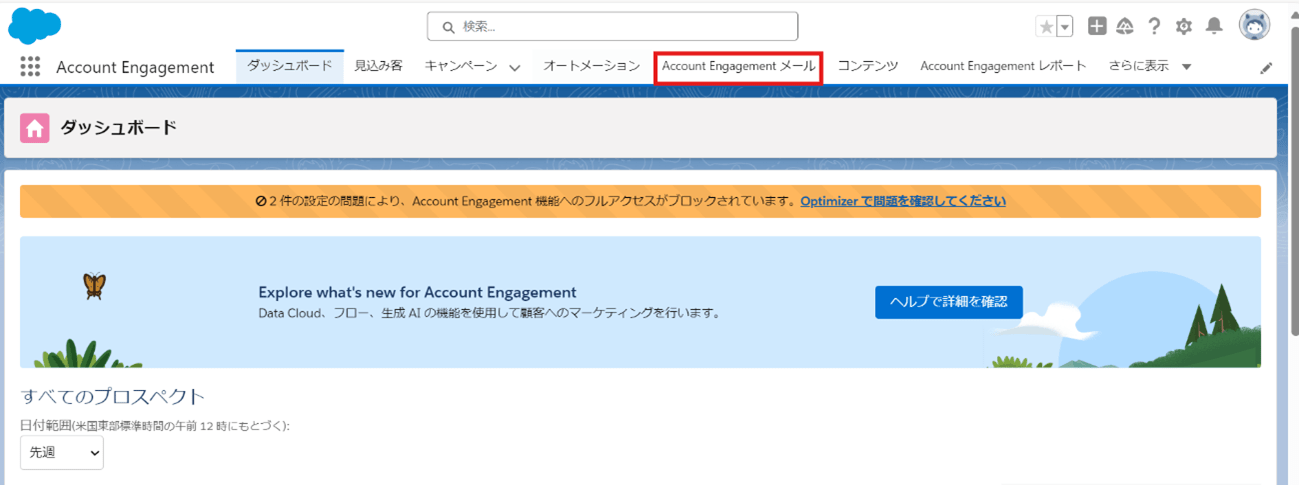Click the すべてのプロスペクト heading
Viewport: 1299px width, 485px height.
point(112,395)
